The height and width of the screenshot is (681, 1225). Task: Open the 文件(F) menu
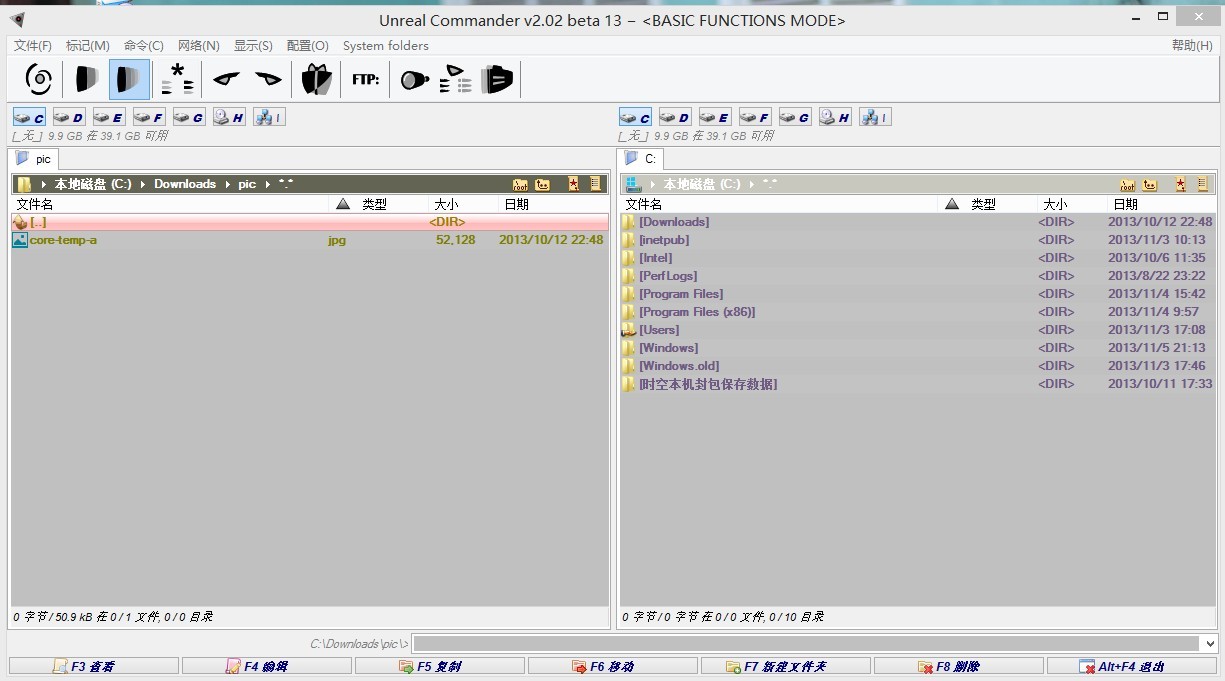tap(33, 46)
